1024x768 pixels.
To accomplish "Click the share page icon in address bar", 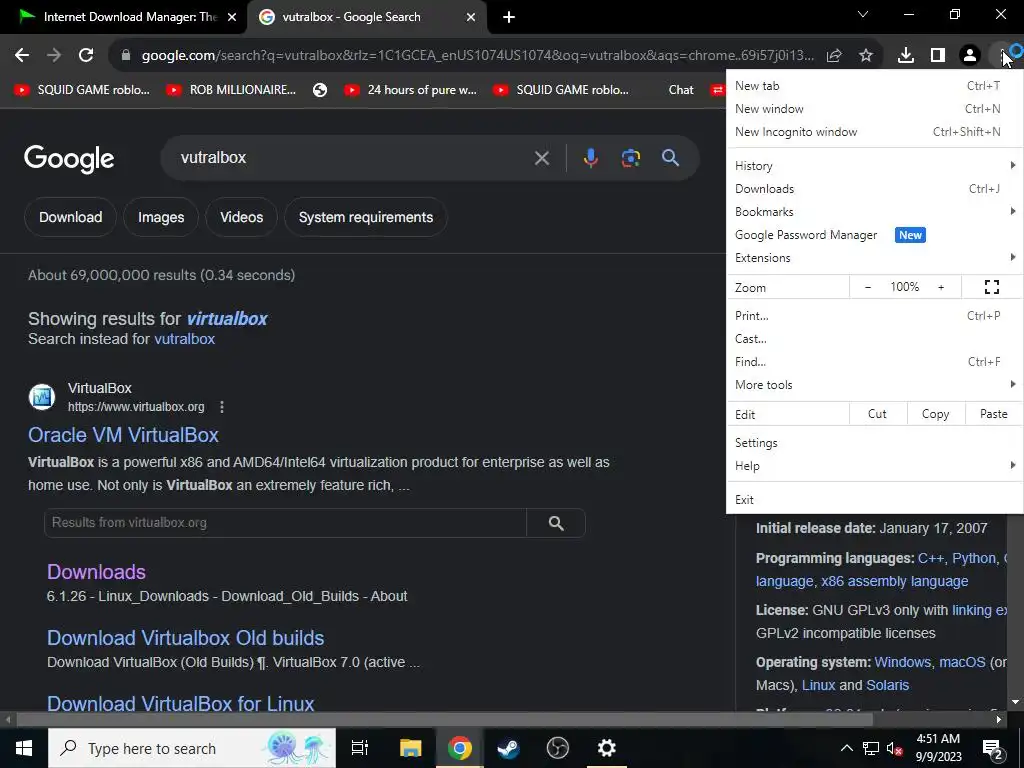I will tap(834, 56).
